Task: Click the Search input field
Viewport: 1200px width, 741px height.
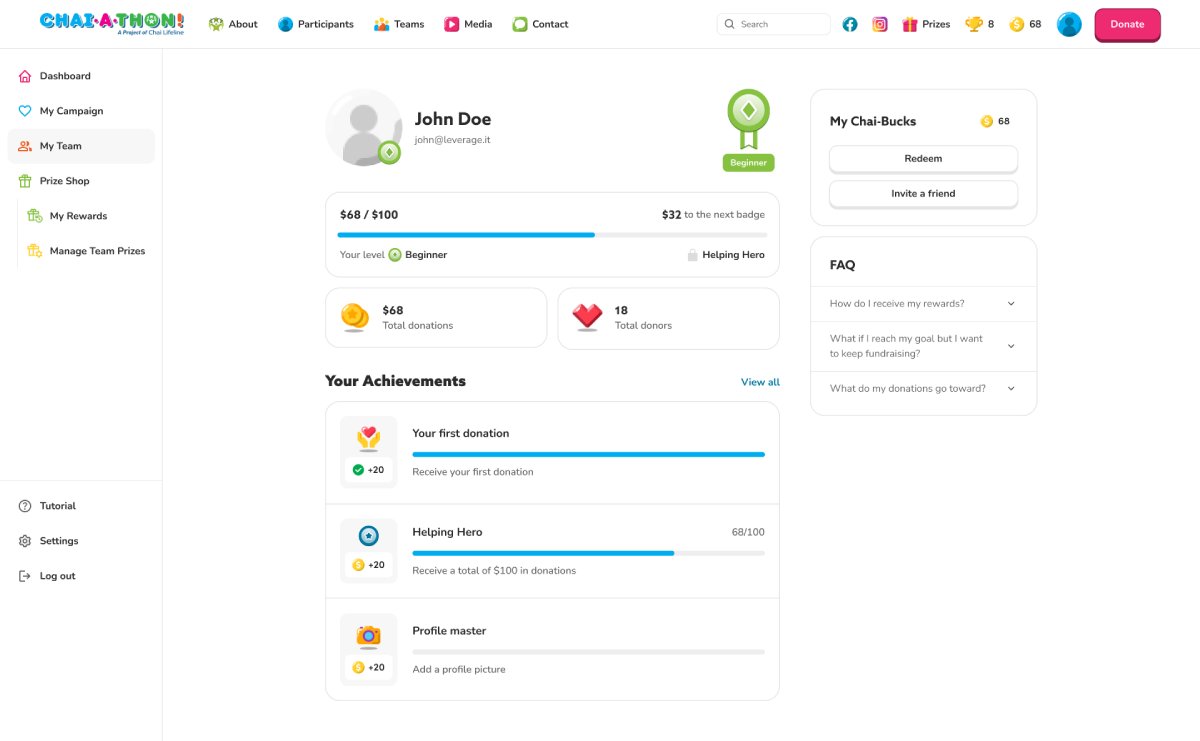Action: [x=774, y=24]
